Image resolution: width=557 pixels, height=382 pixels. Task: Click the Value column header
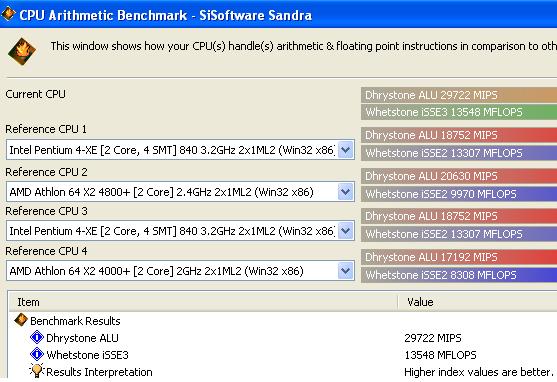pos(477,302)
